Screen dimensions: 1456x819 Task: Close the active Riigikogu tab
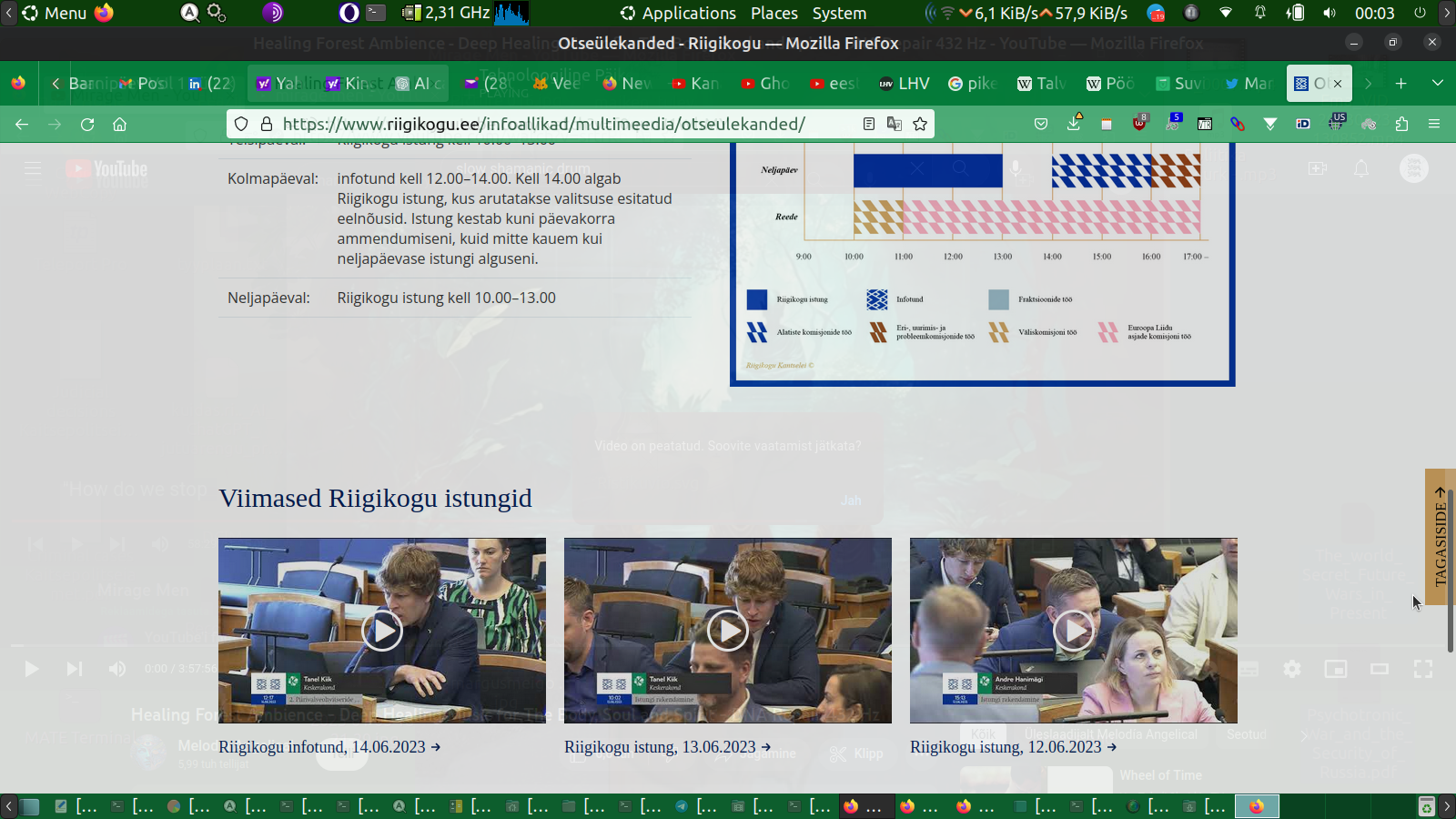click(x=1338, y=84)
